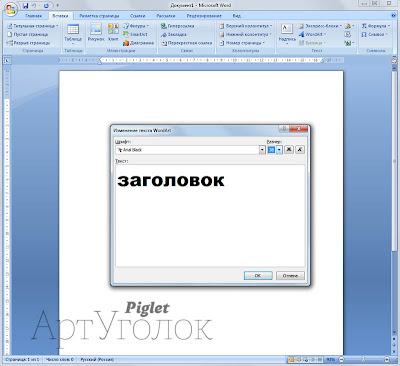This screenshot has width=400, height=366.
Task: Click the zoom slider handle
Action: point(363,360)
